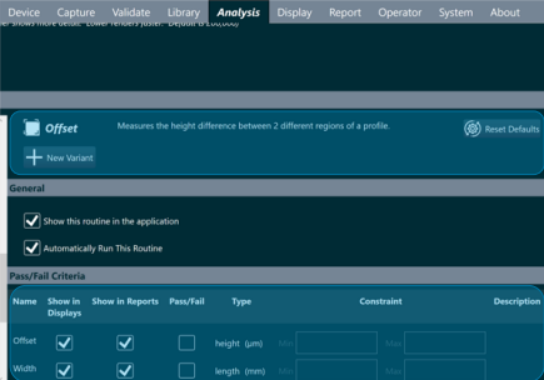Switch to the Capture tab
544x380 pixels.
(76, 12)
